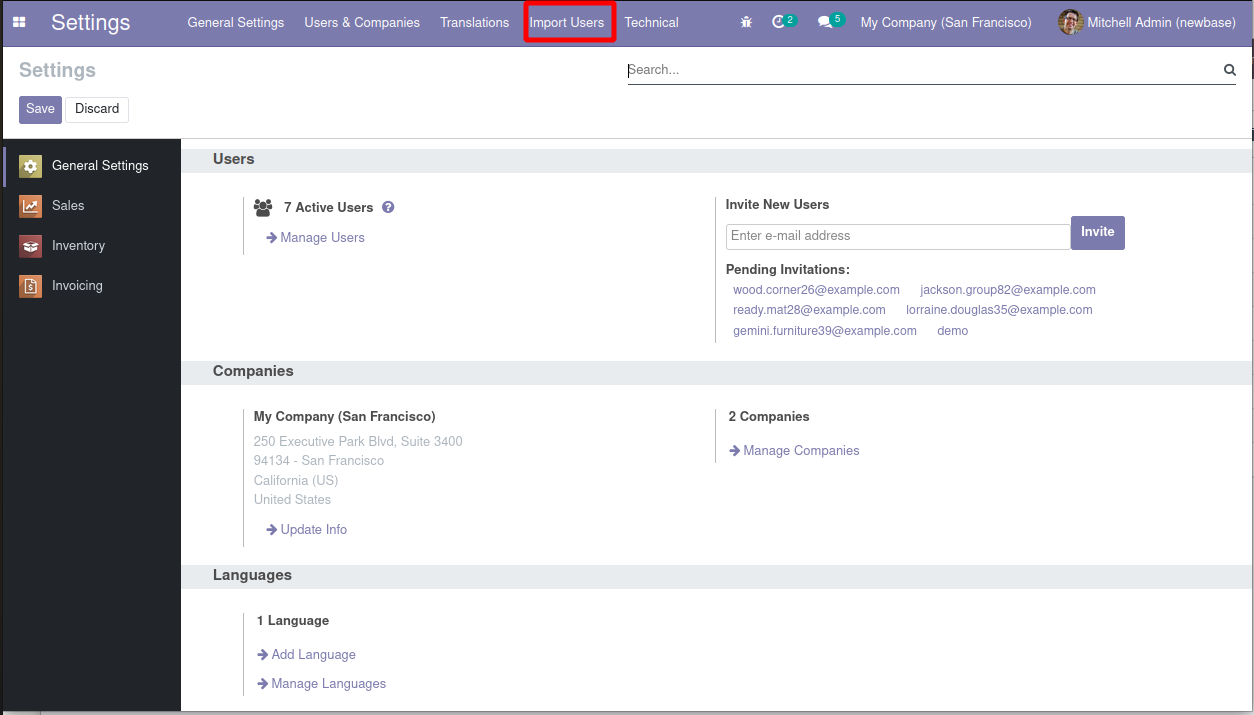Click the 250 Executive Park Blvd address line

point(358,441)
